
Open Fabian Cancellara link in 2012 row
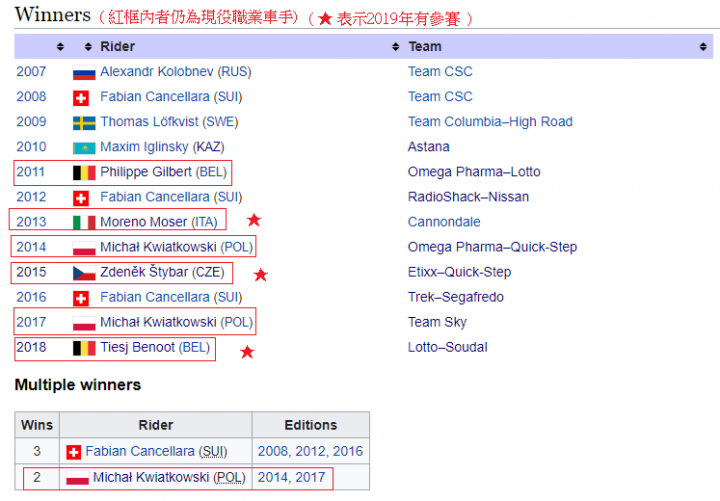(x=155, y=197)
